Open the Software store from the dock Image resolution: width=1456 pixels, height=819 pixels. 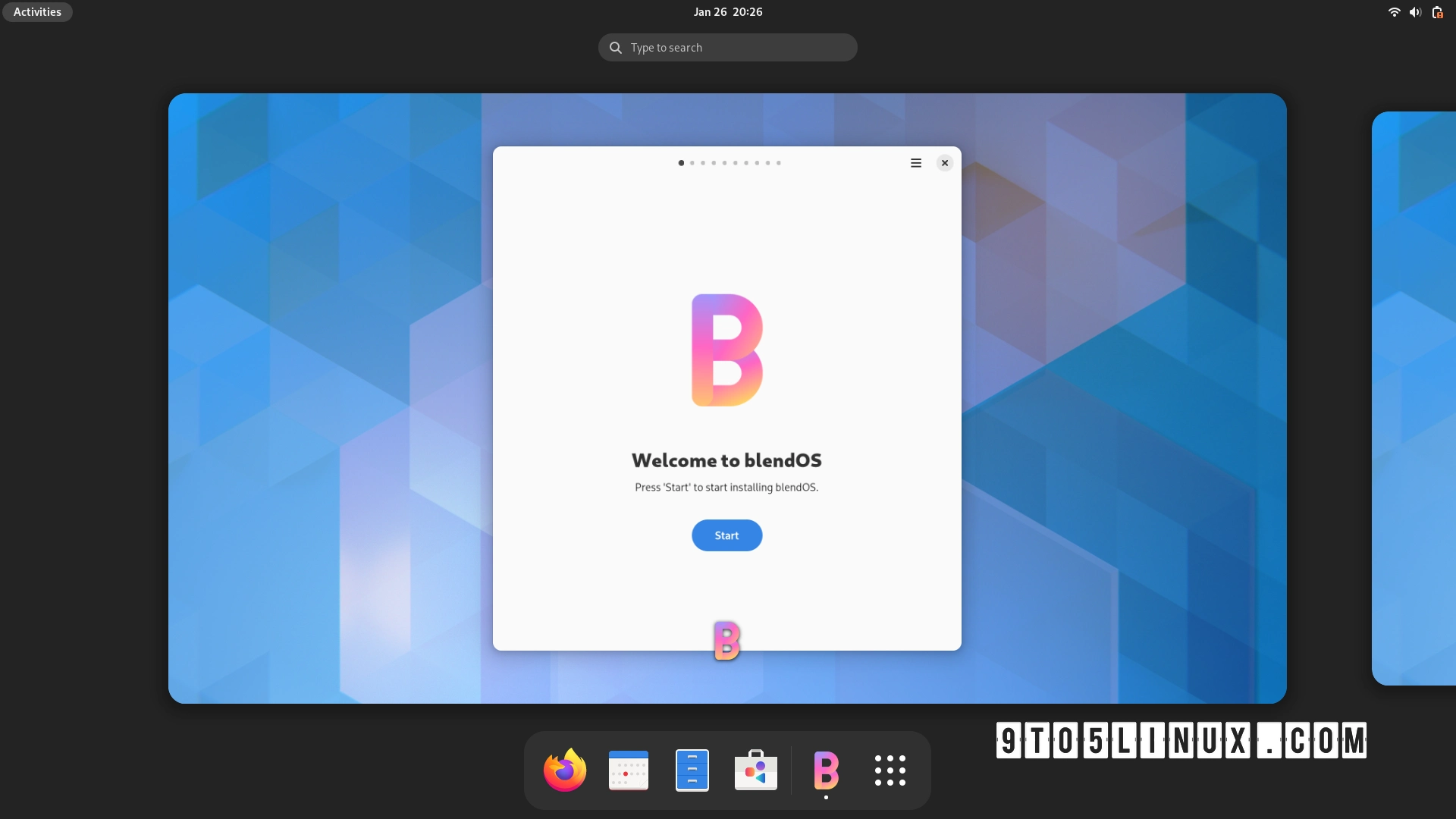pos(756,770)
